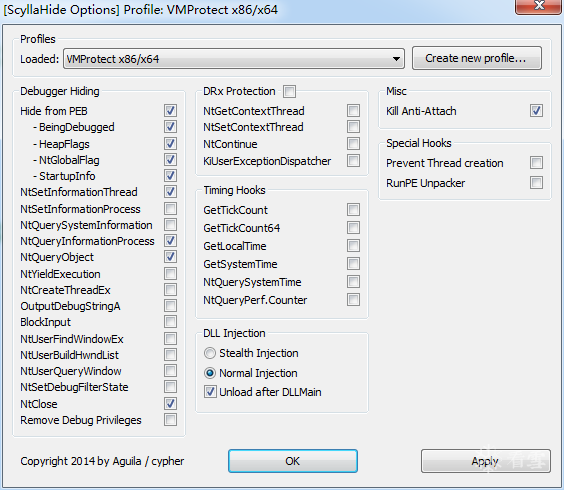Enable NtUserFindWindowEx checkbox
564x490 pixels.
[170, 338]
